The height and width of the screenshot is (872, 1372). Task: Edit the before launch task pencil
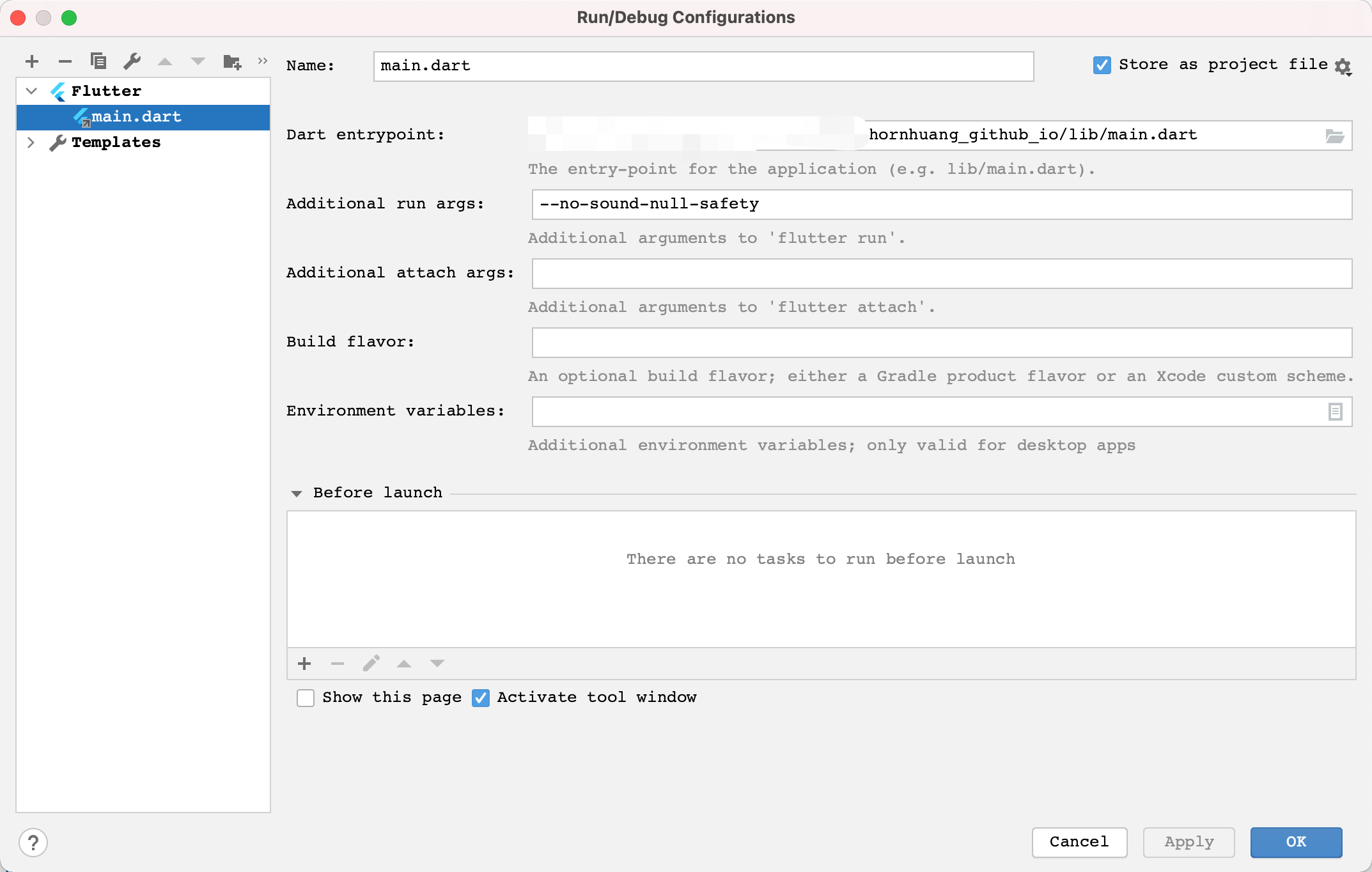click(371, 664)
